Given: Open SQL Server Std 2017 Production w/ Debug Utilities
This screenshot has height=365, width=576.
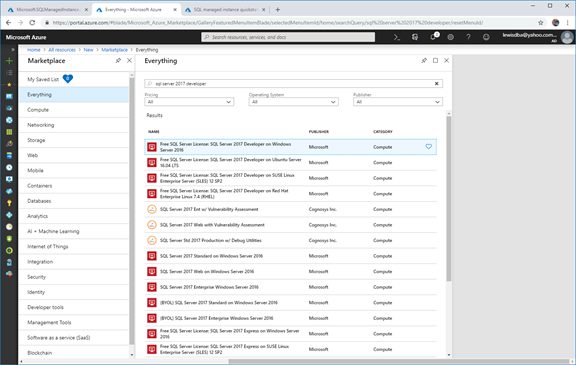Looking at the screenshot, I should 291,241.
